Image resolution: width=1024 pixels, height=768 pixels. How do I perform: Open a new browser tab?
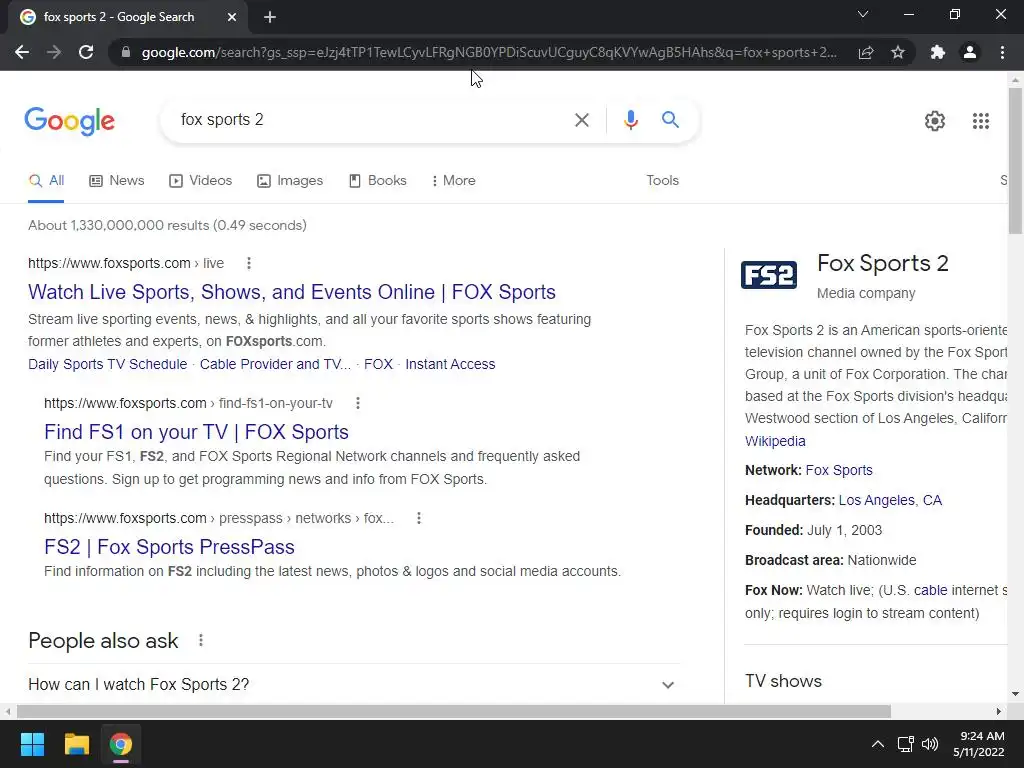point(270,17)
